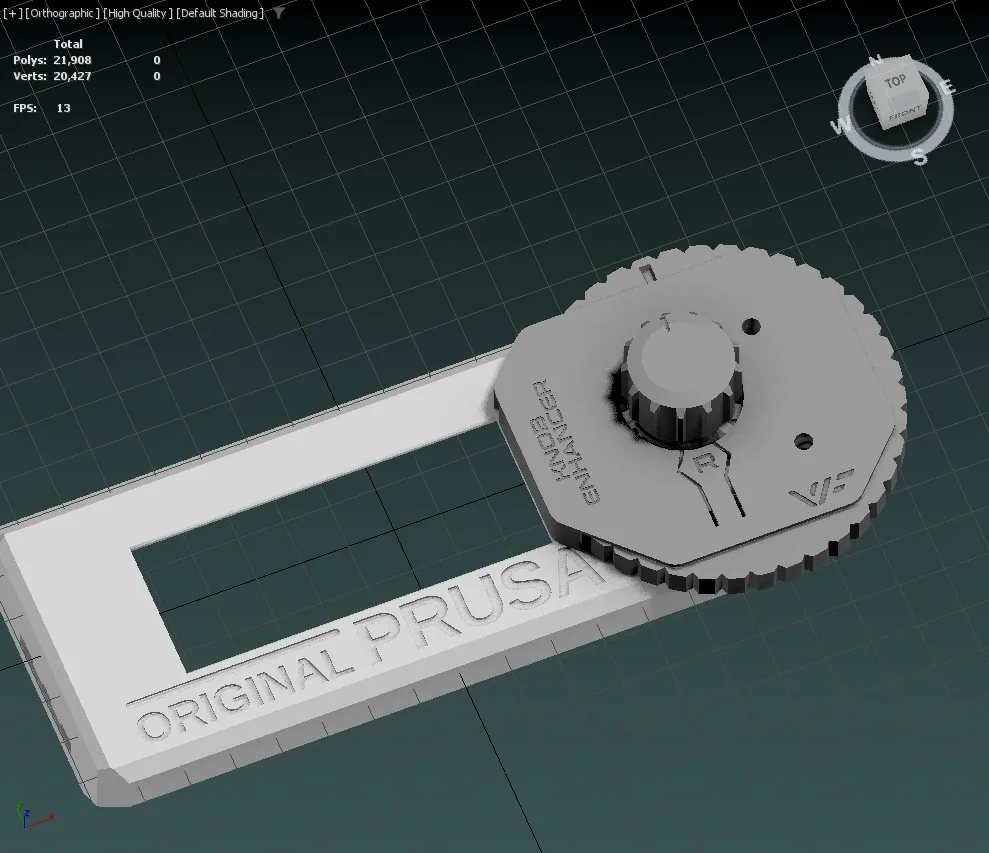989x853 pixels.
Task: Click the S compass point on ViewCube ring
Action: click(920, 156)
